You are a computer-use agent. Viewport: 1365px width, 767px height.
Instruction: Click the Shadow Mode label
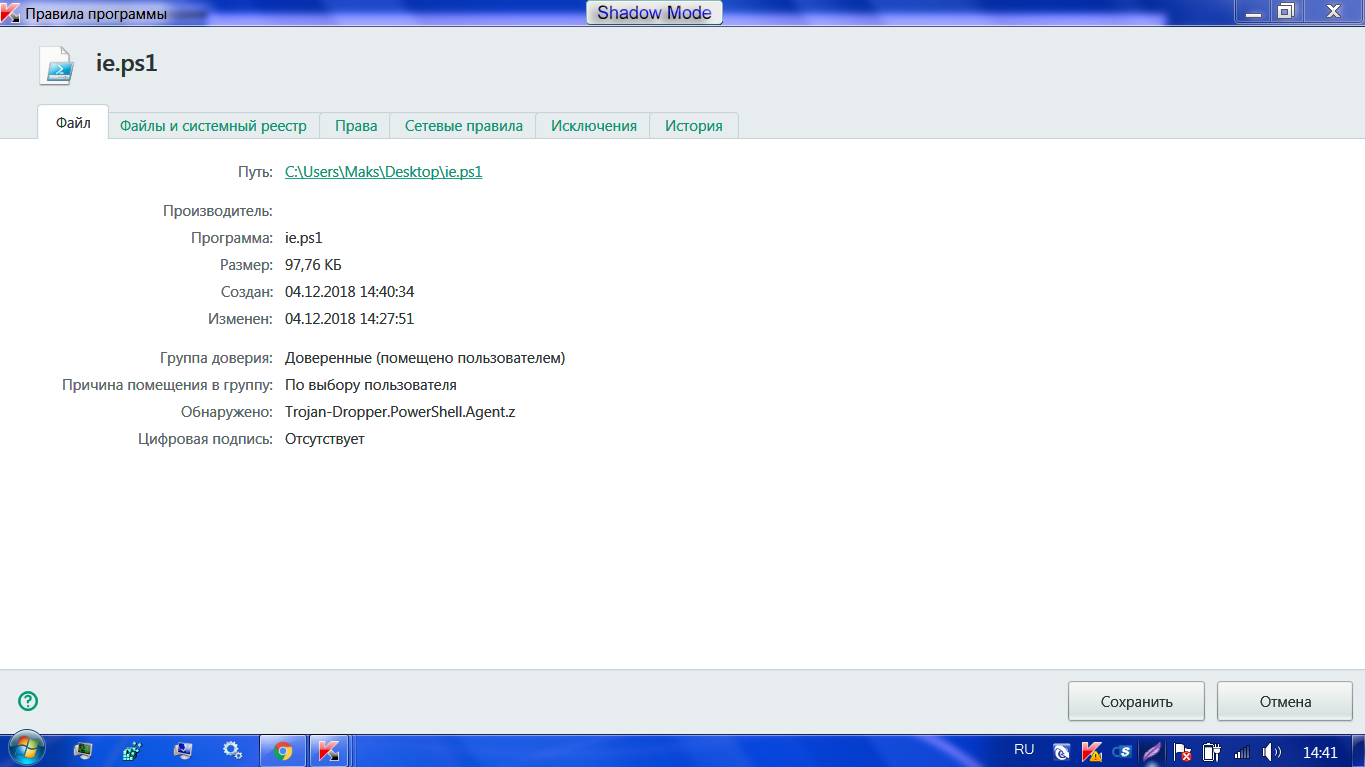click(654, 13)
